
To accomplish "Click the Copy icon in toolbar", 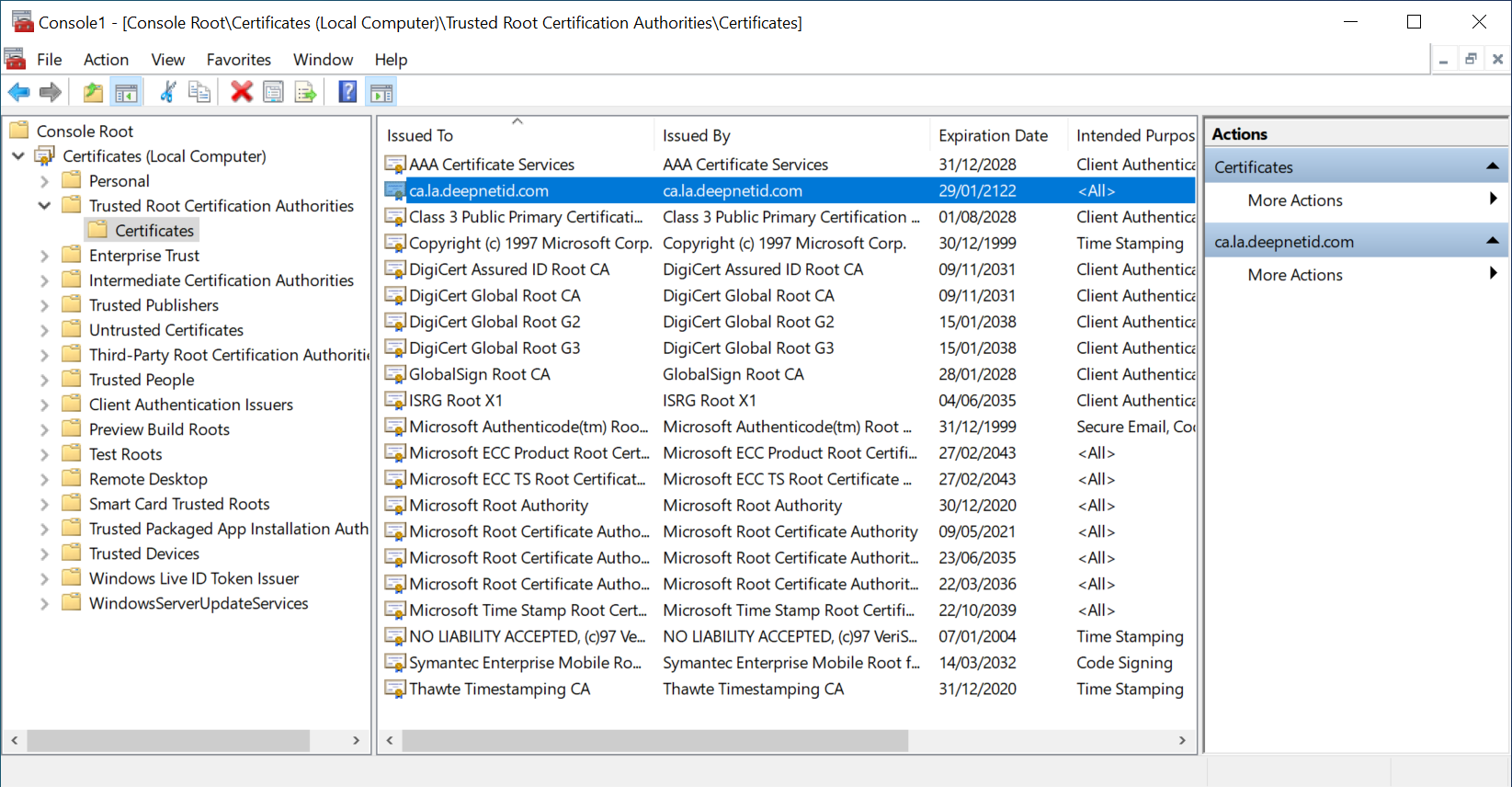I will [199, 92].
